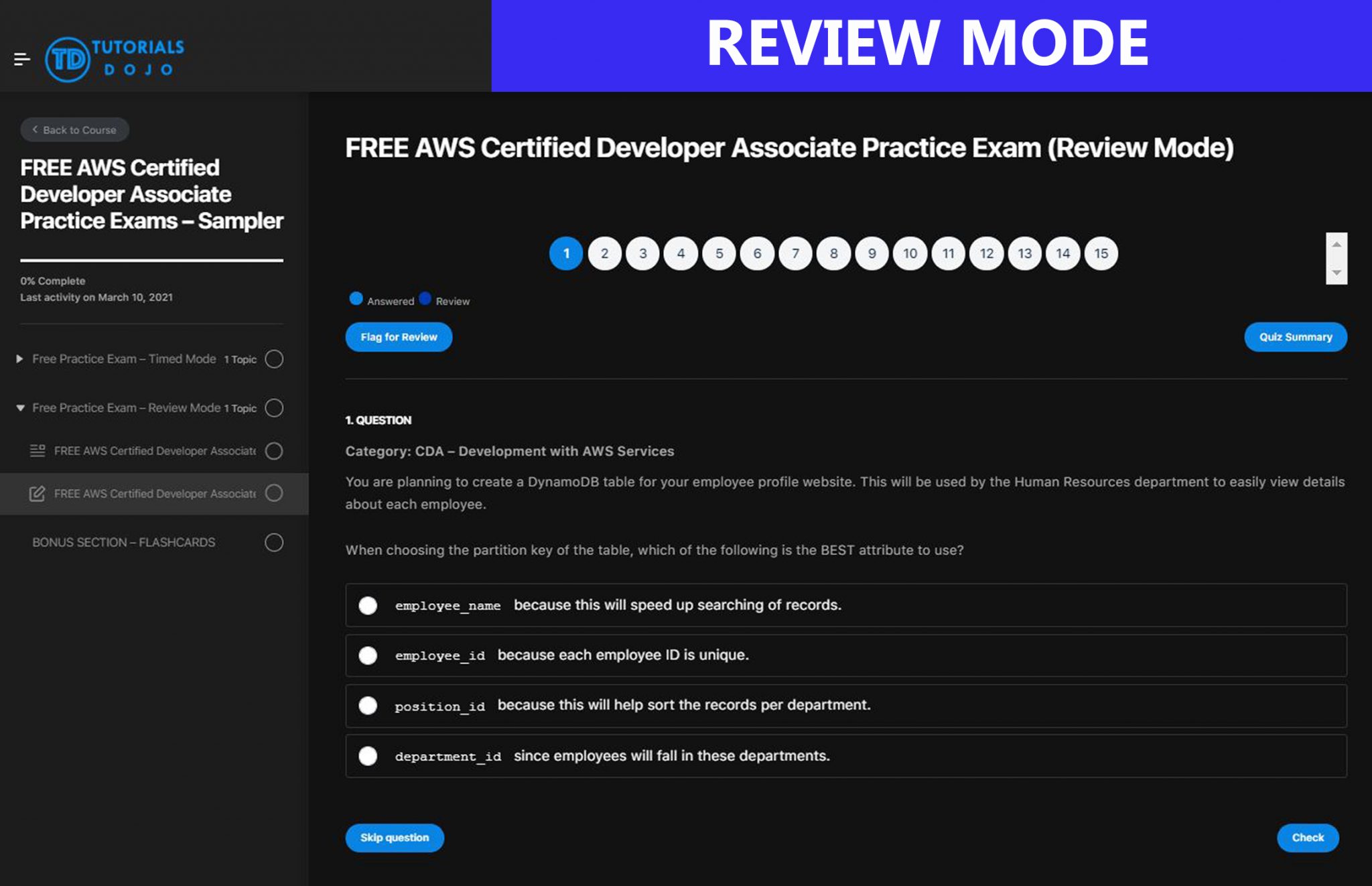The width and height of the screenshot is (1372, 886).
Task: Navigate to question number 5
Action: pos(719,253)
